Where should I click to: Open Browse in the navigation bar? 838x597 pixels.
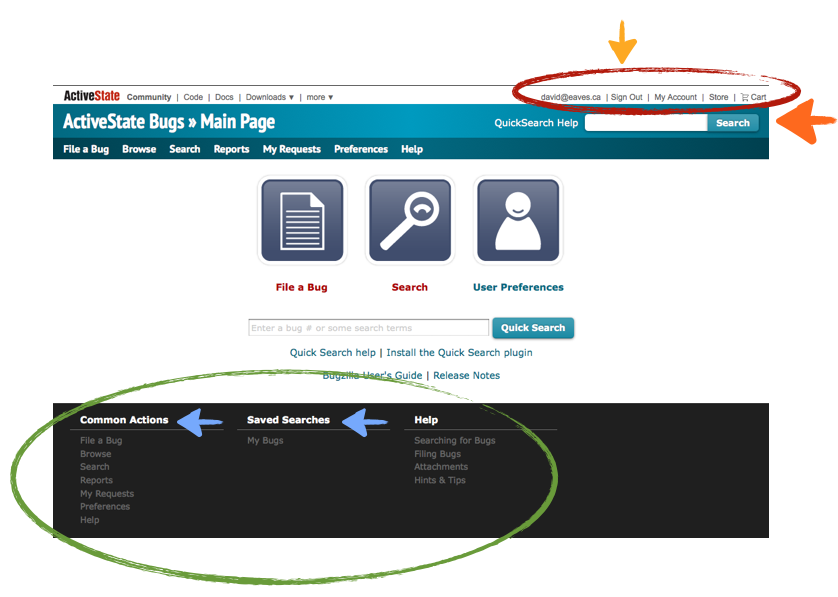(x=139, y=149)
